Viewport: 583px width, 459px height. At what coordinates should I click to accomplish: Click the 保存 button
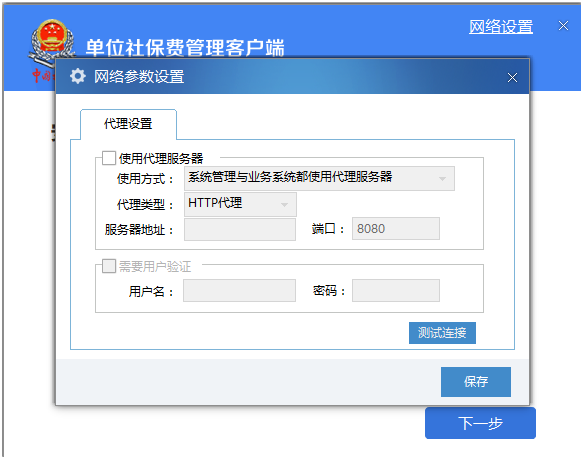(476, 382)
